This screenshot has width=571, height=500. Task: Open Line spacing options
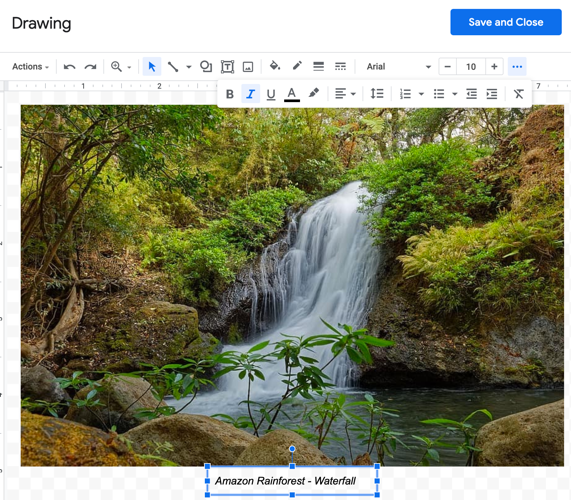(x=377, y=94)
